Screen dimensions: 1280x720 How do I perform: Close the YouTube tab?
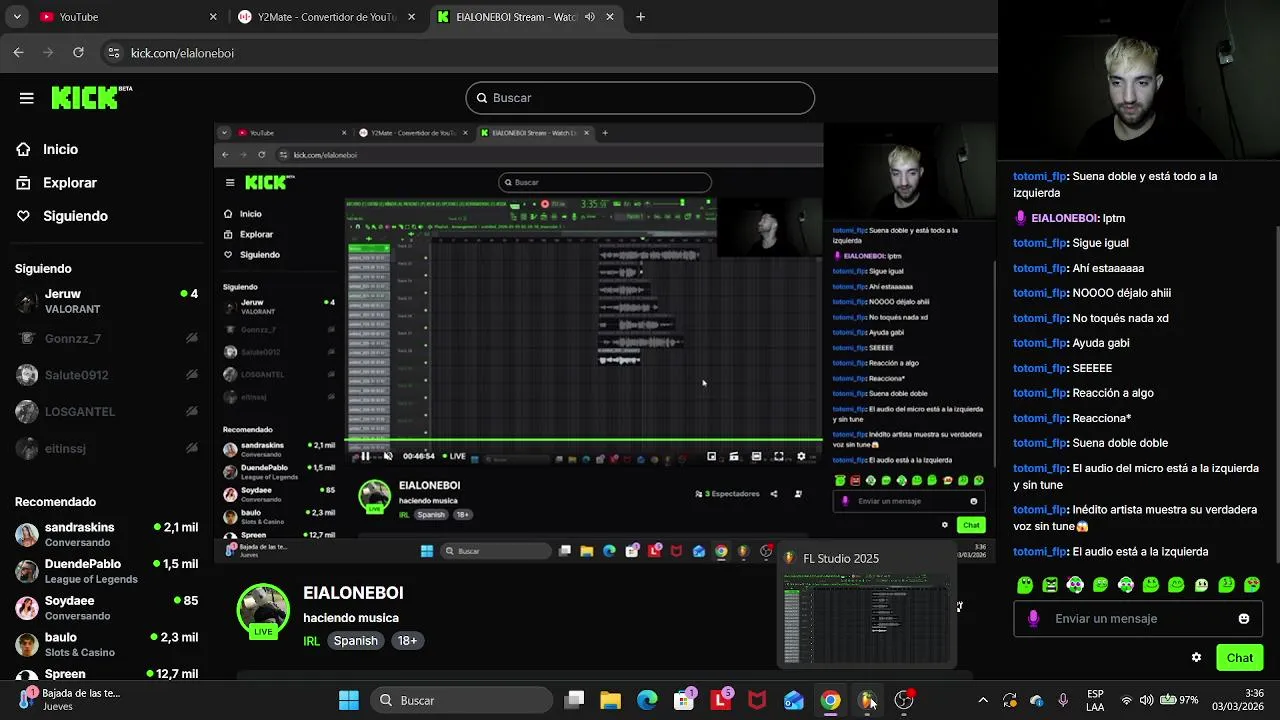coord(213,17)
